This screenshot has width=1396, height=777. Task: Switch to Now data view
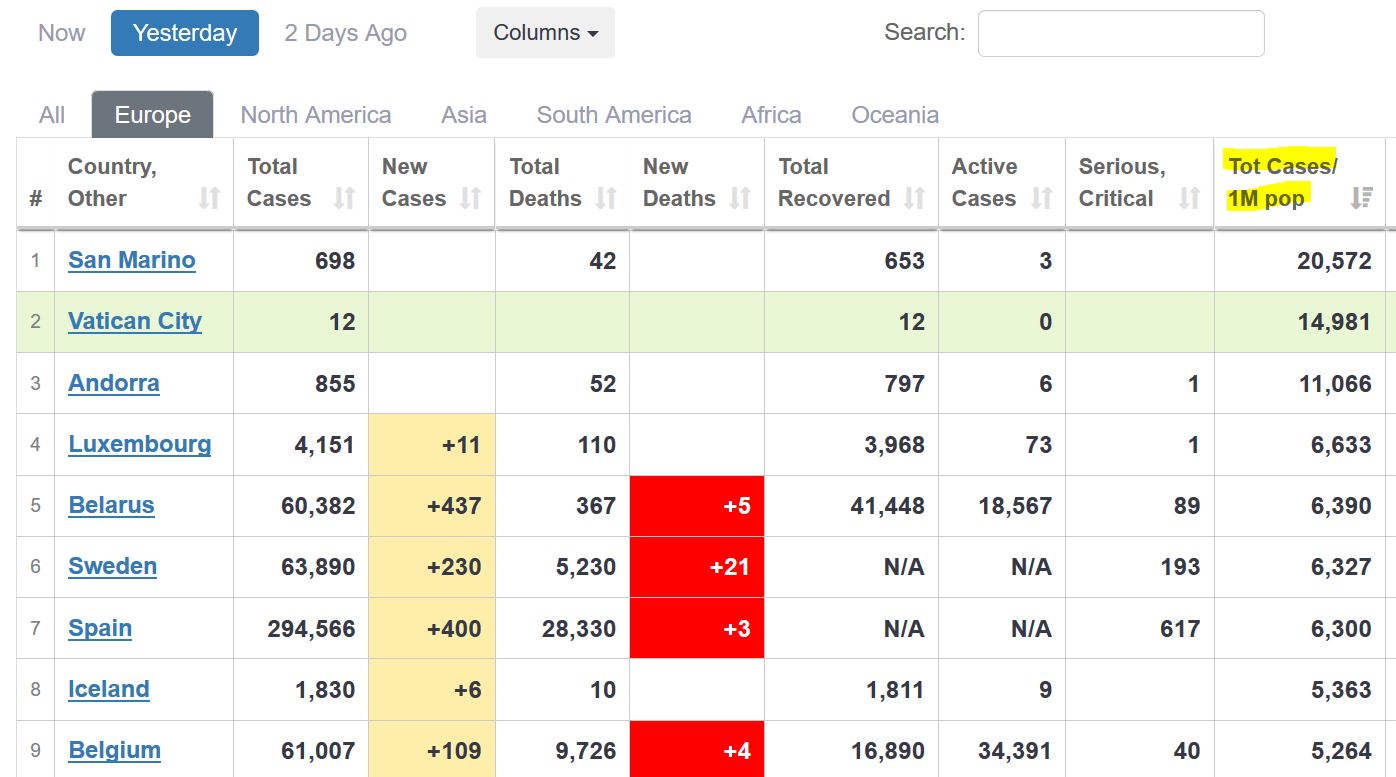61,33
